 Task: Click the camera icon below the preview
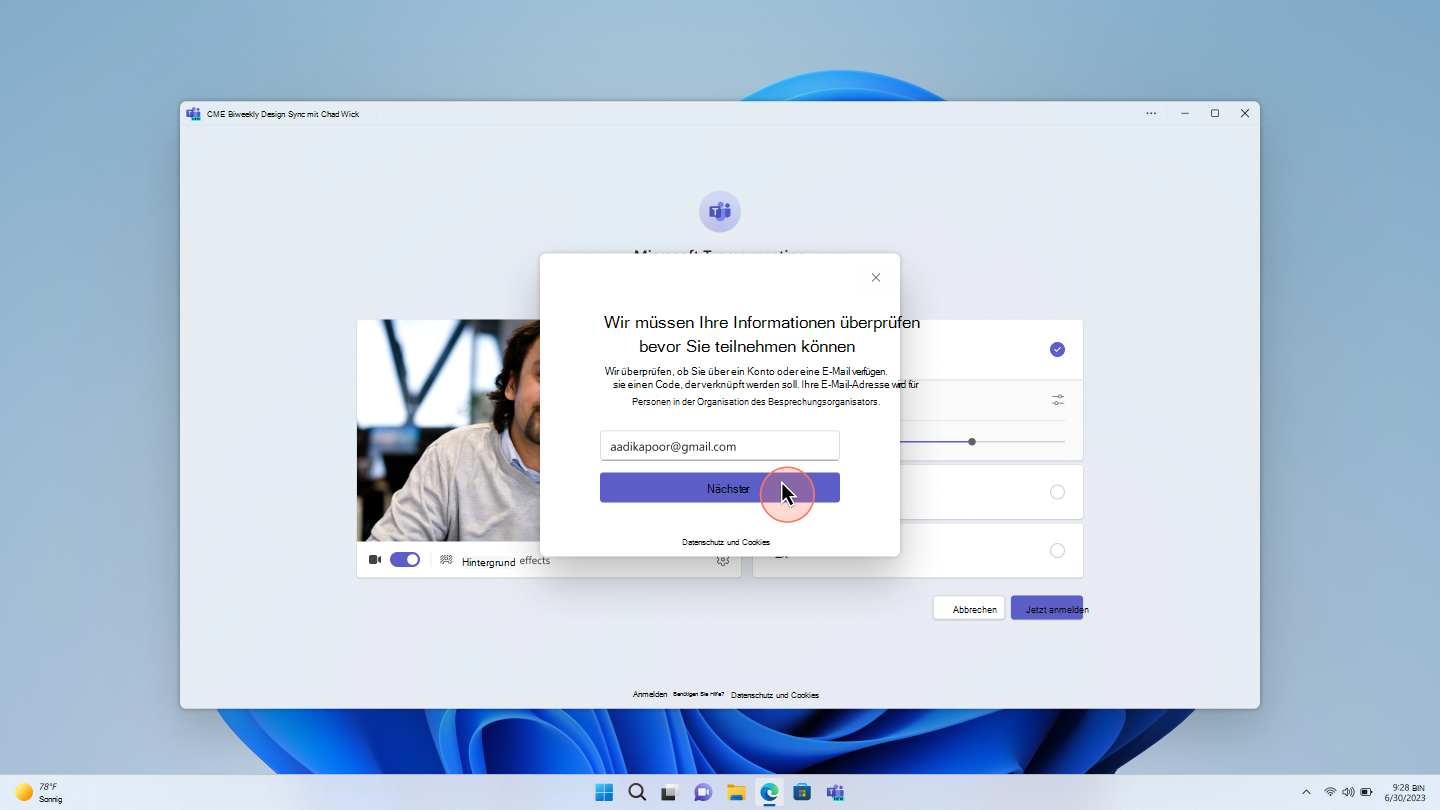(375, 560)
